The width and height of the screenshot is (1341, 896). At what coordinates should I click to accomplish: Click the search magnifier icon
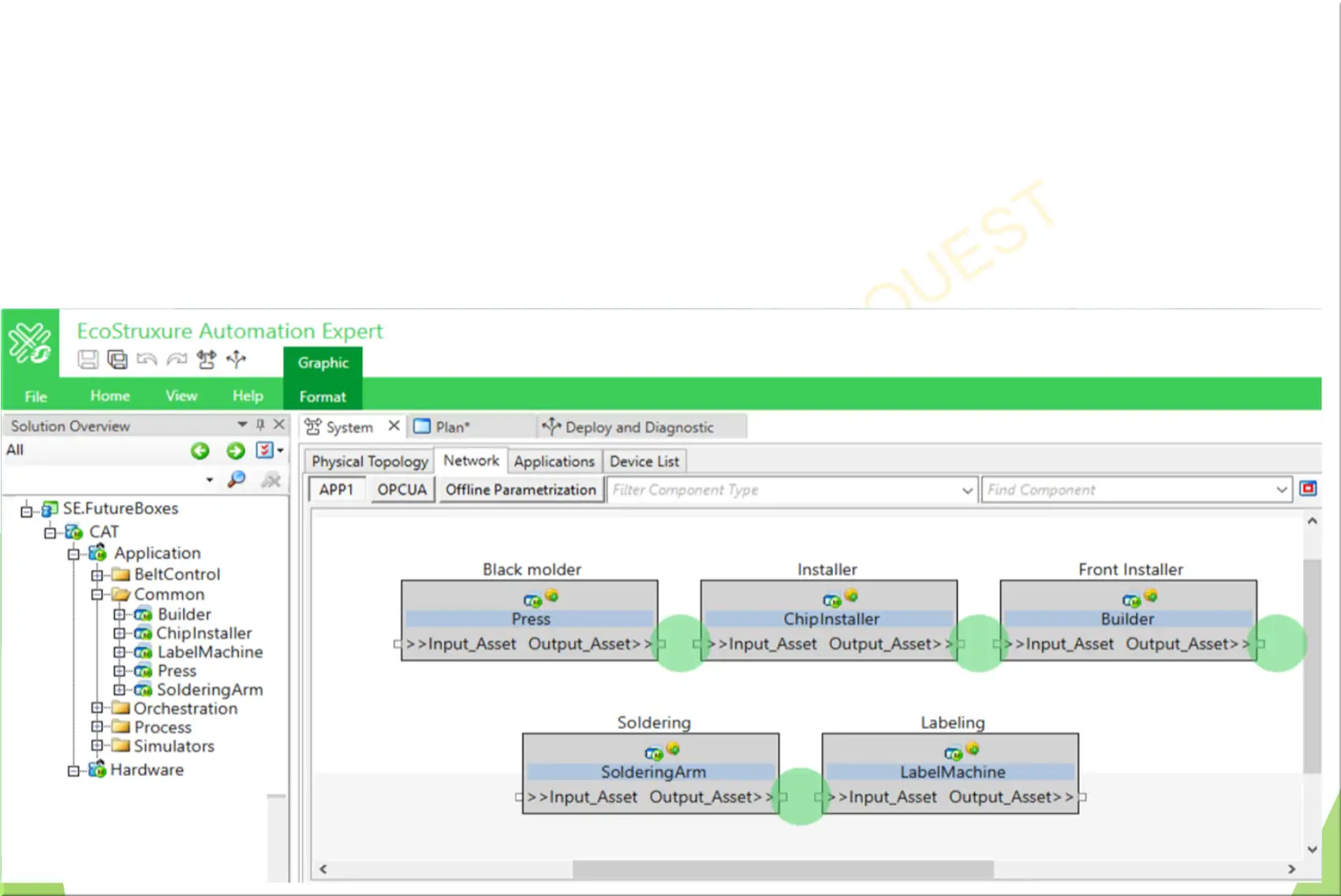(236, 480)
